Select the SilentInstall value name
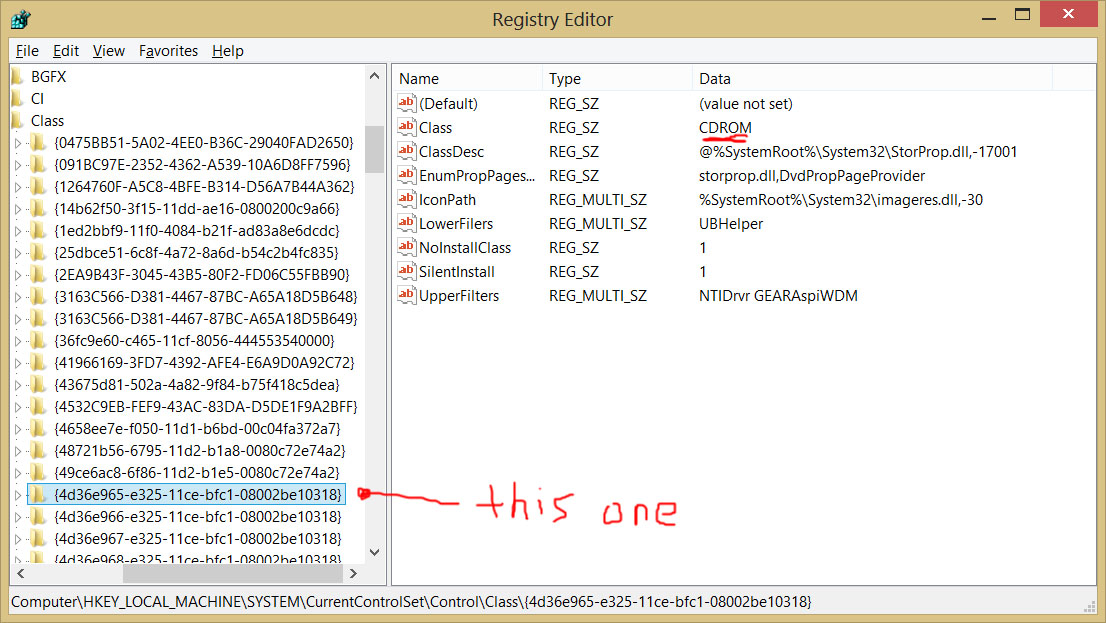Viewport: 1106px width, 623px height. pyautogui.click(x=456, y=272)
